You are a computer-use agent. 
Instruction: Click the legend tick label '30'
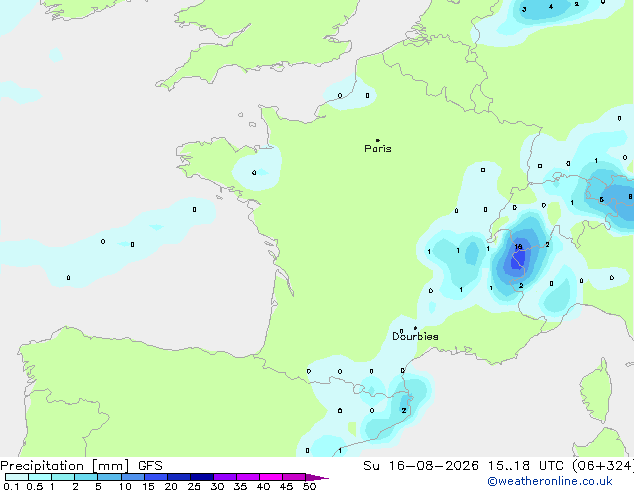[x=217, y=486]
